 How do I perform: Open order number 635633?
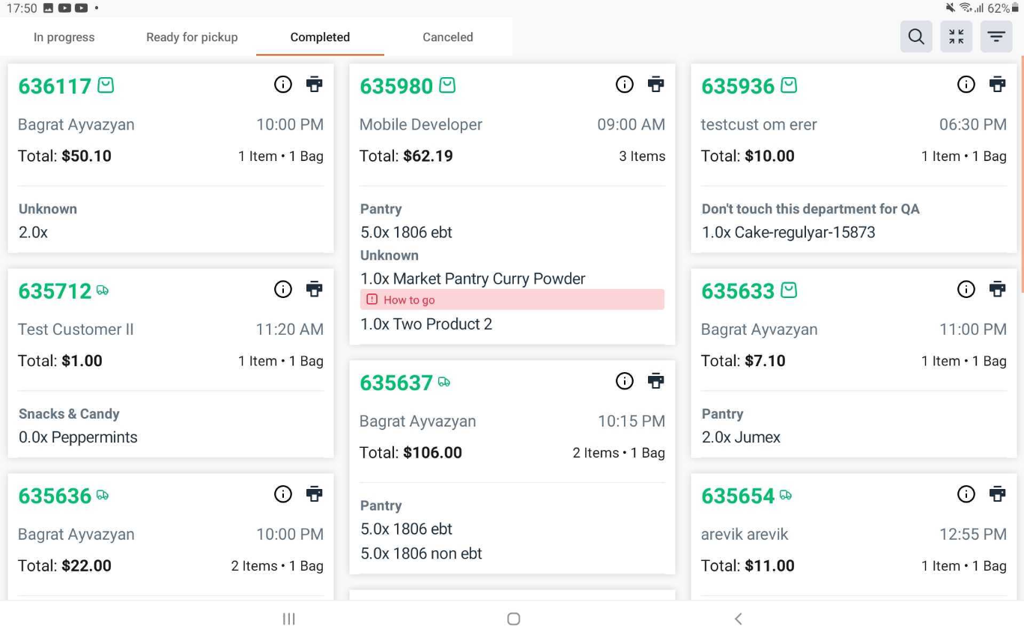(738, 291)
